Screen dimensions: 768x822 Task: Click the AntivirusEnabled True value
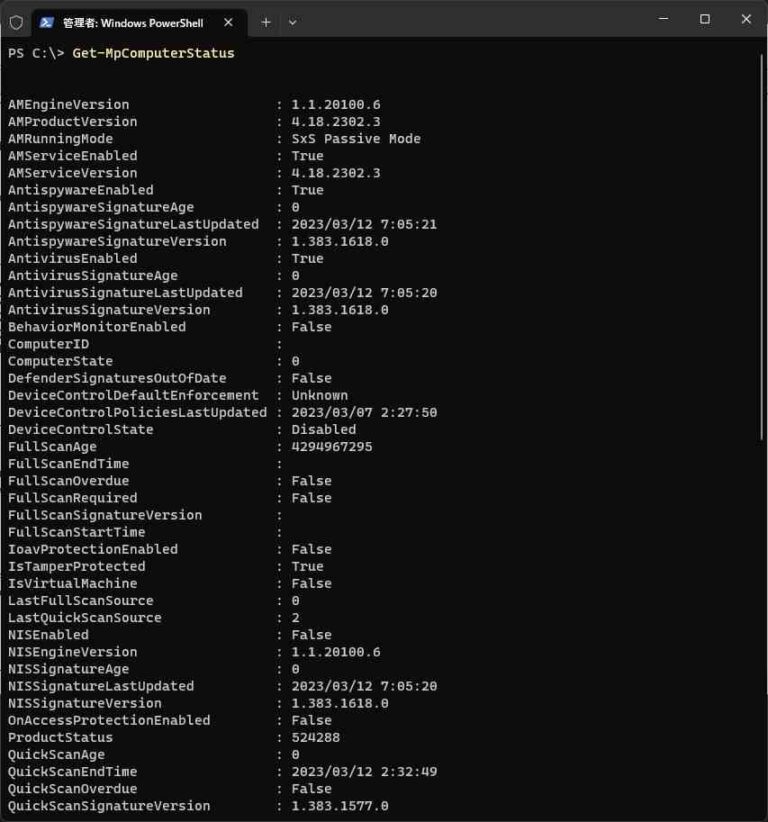tap(307, 258)
